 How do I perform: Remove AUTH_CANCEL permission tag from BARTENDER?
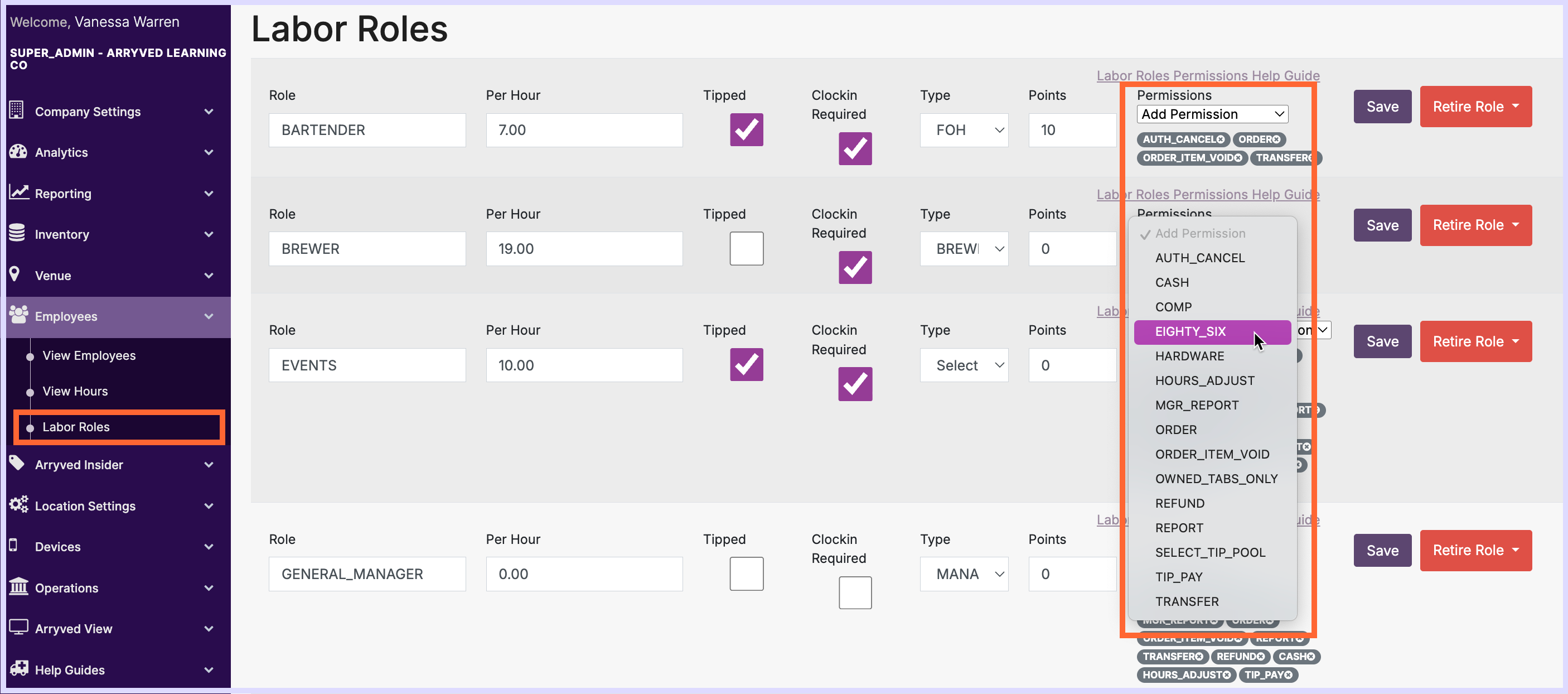coord(1221,139)
